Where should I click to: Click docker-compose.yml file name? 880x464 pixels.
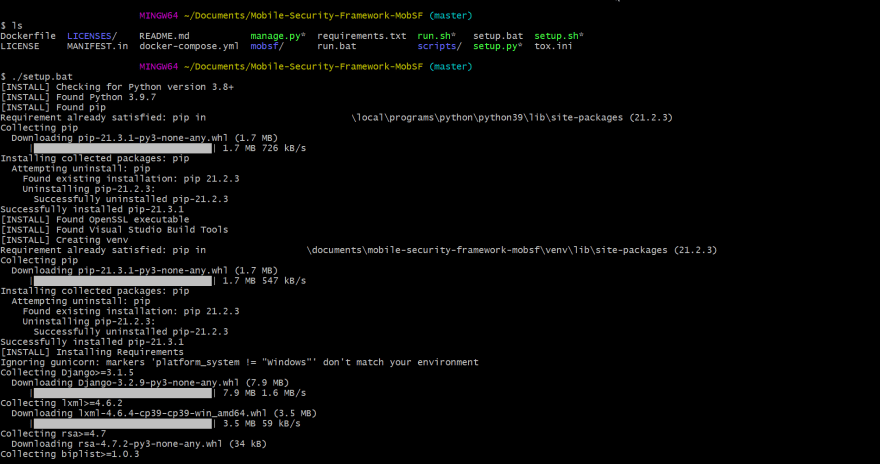coord(189,46)
